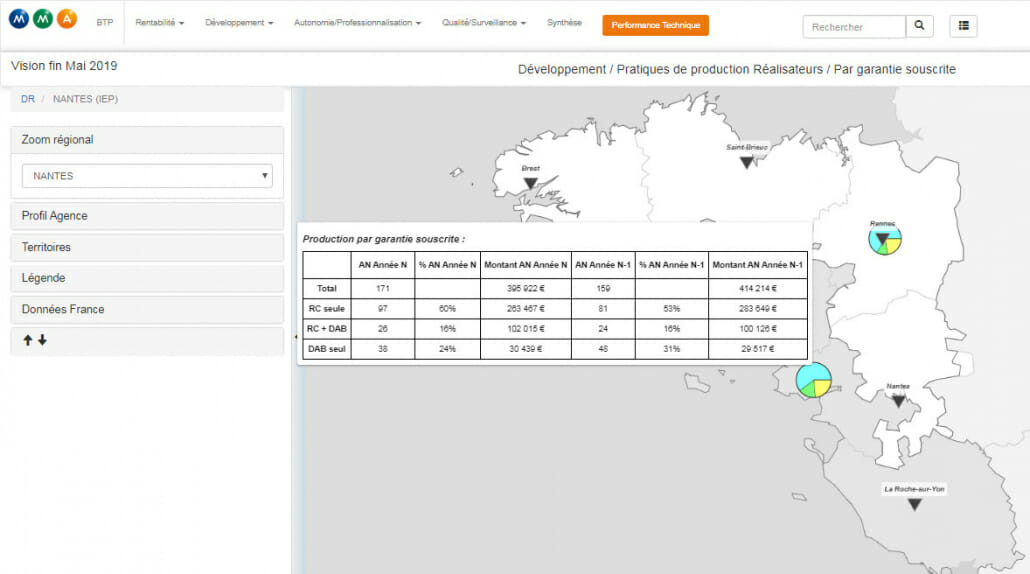Click the 'RC + DAB' row label

pyautogui.click(x=326, y=328)
